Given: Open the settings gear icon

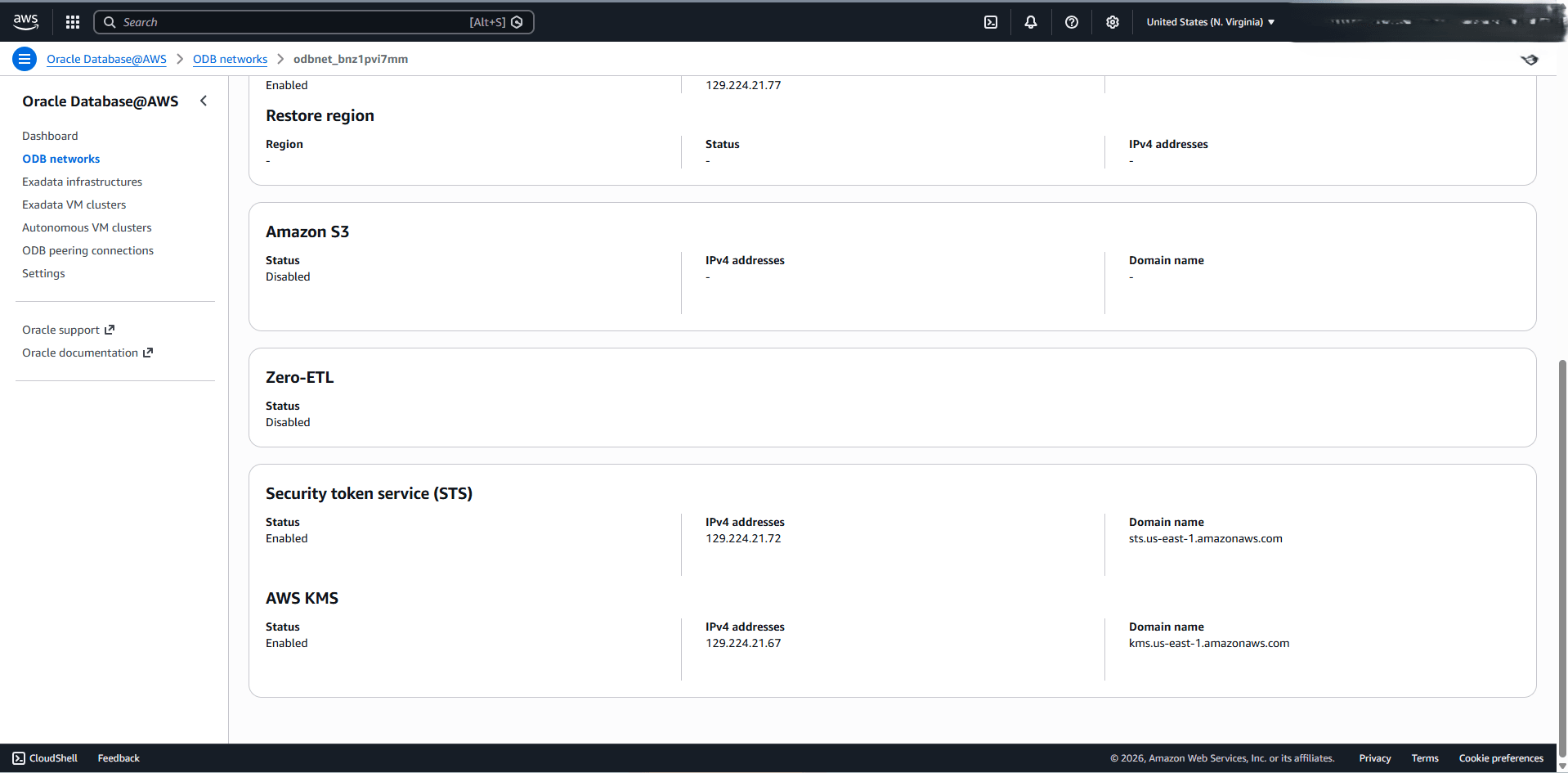Looking at the screenshot, I should click(x=1112, y=21).
